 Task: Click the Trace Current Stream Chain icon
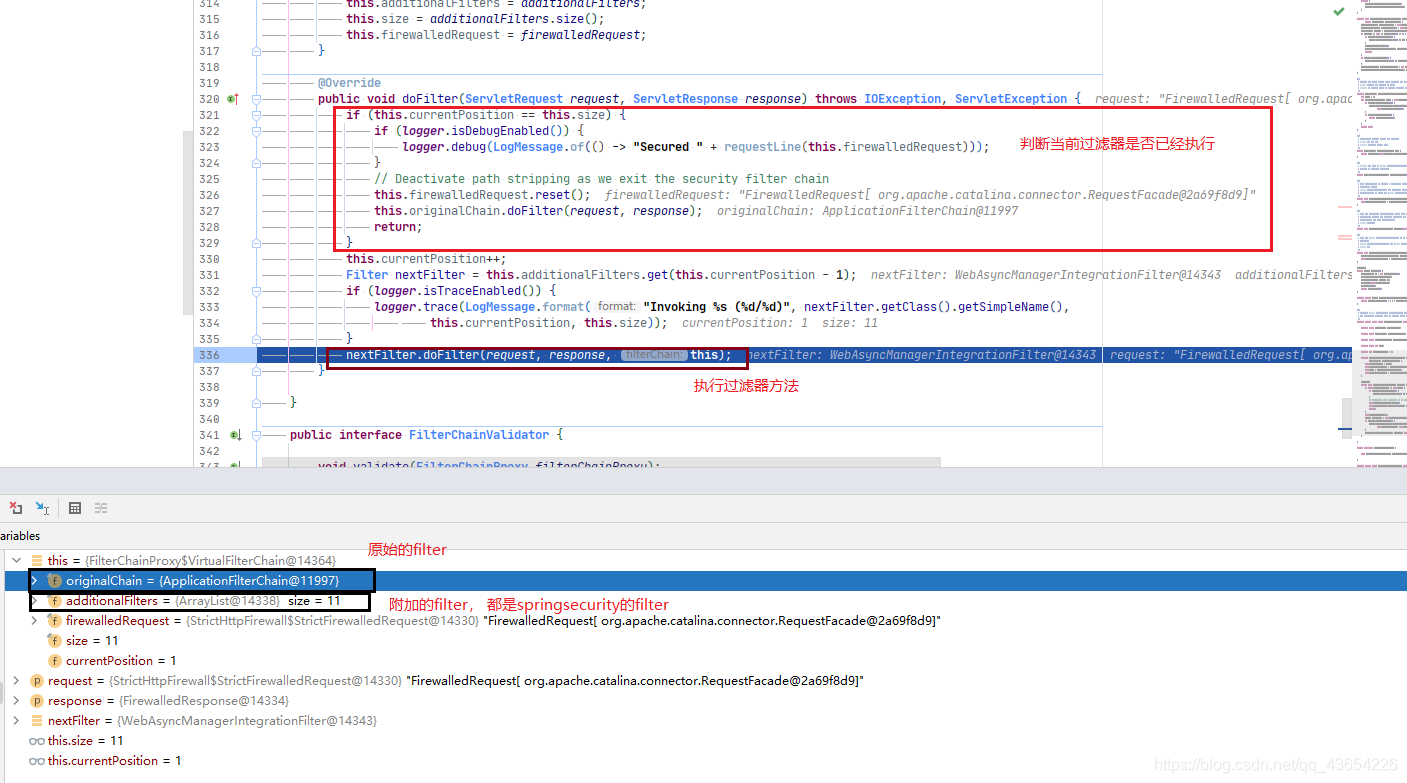(x=101, y=508)
